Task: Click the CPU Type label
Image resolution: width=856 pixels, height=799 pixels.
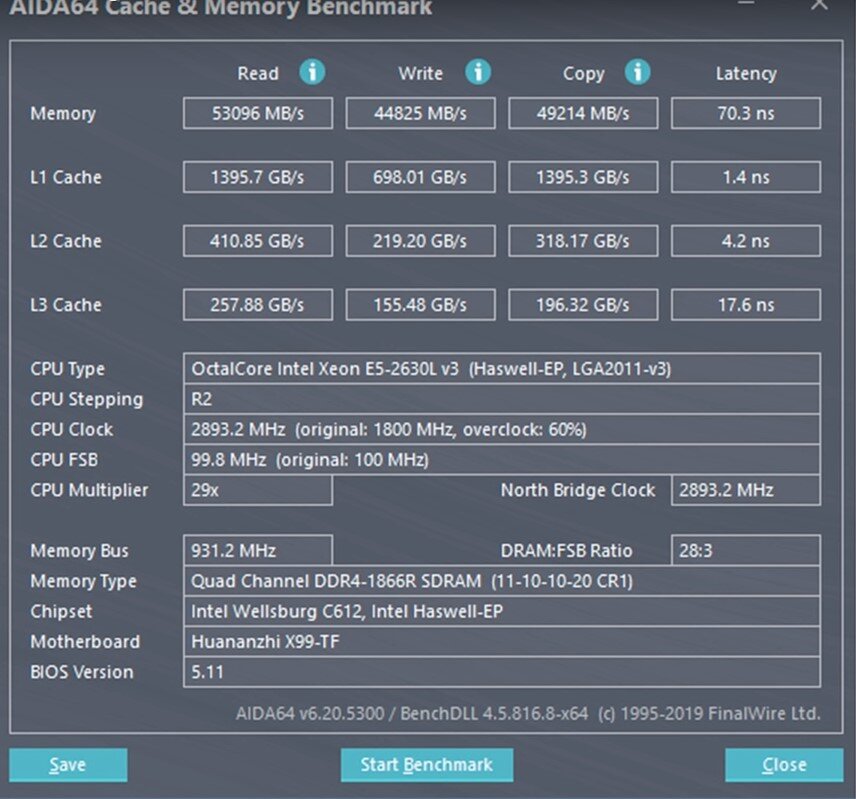Action: (67, 369)
